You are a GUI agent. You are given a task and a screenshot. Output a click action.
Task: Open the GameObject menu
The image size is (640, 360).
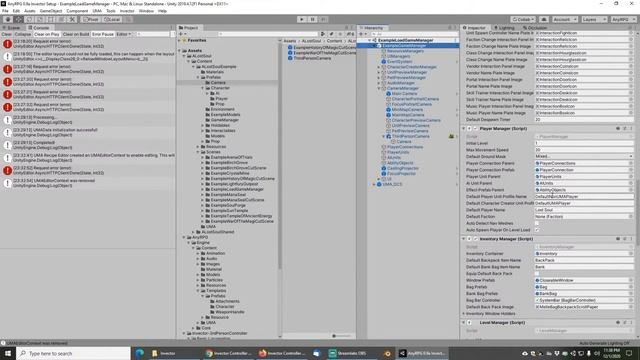[x=51, y=11]
